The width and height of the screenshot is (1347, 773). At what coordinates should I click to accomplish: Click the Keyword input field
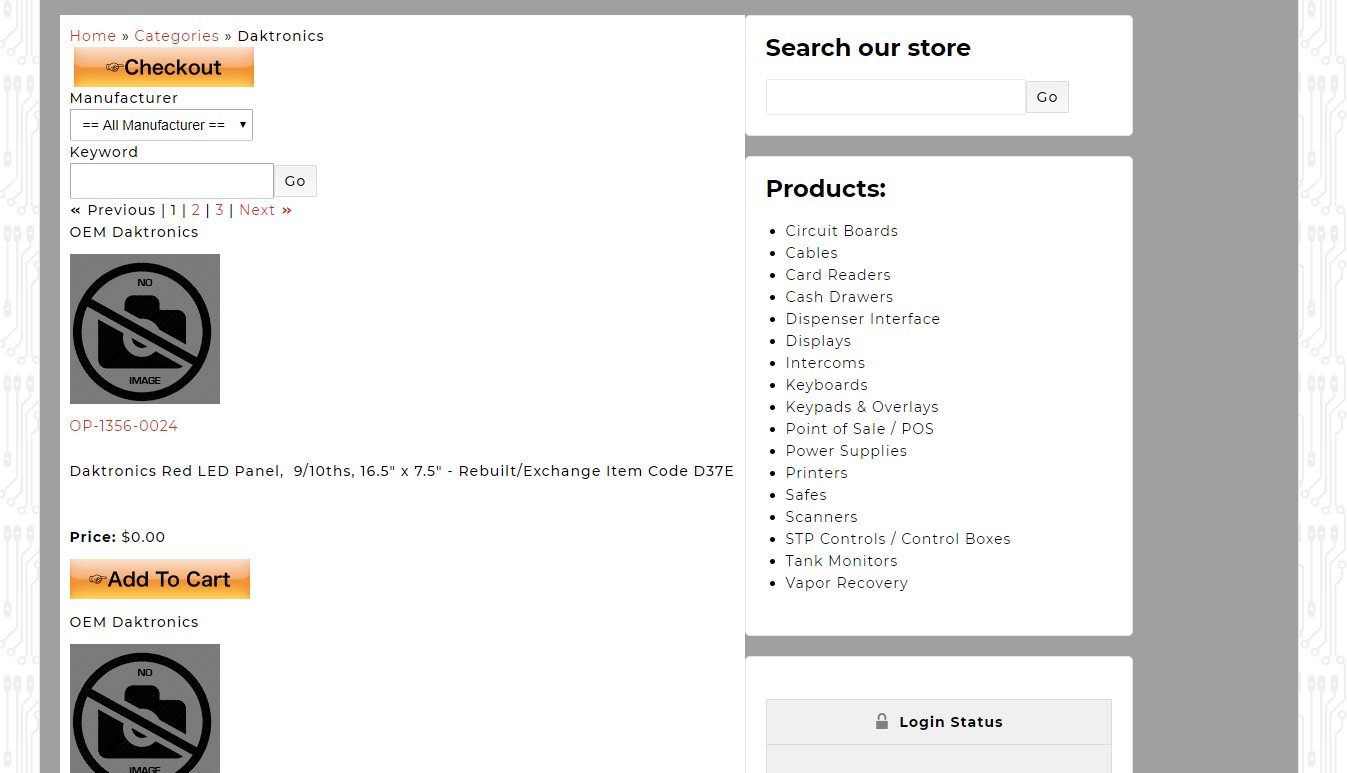tap(171, 181)
